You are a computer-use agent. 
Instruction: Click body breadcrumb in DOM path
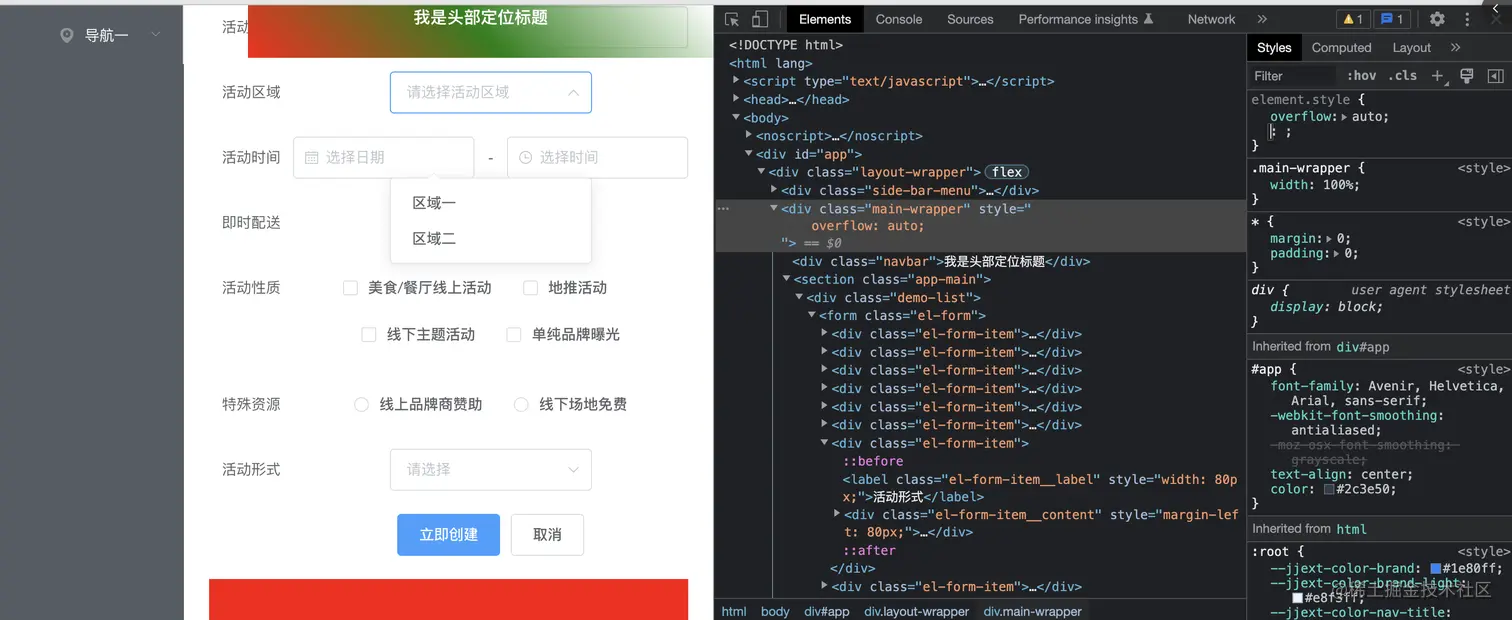[775, 611]
